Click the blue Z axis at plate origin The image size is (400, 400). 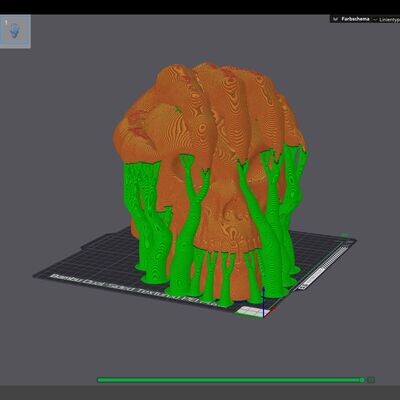pos(264,302)
